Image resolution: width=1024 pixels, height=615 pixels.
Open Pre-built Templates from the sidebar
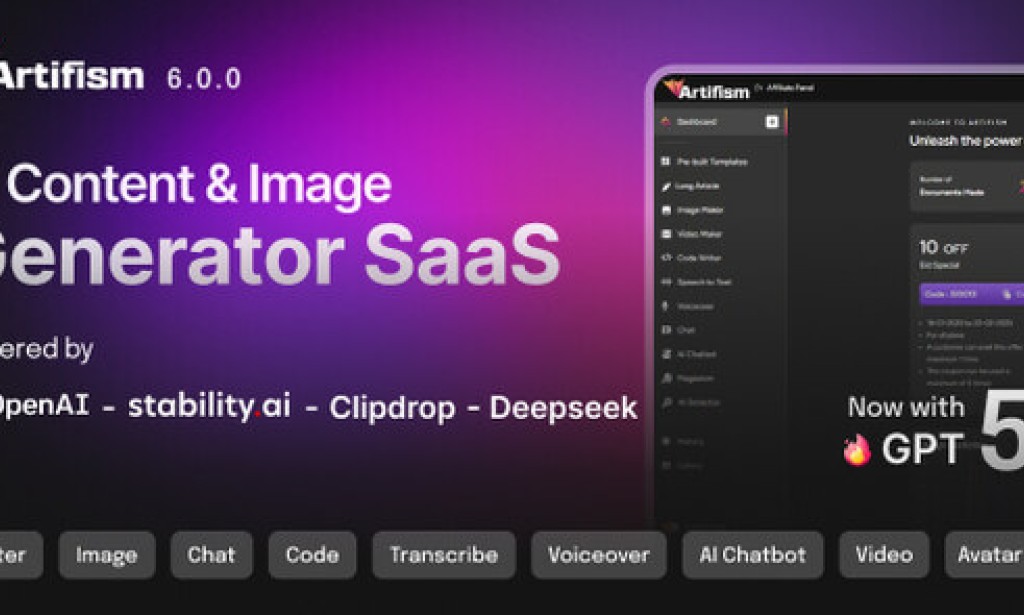(x=704, y=161)
